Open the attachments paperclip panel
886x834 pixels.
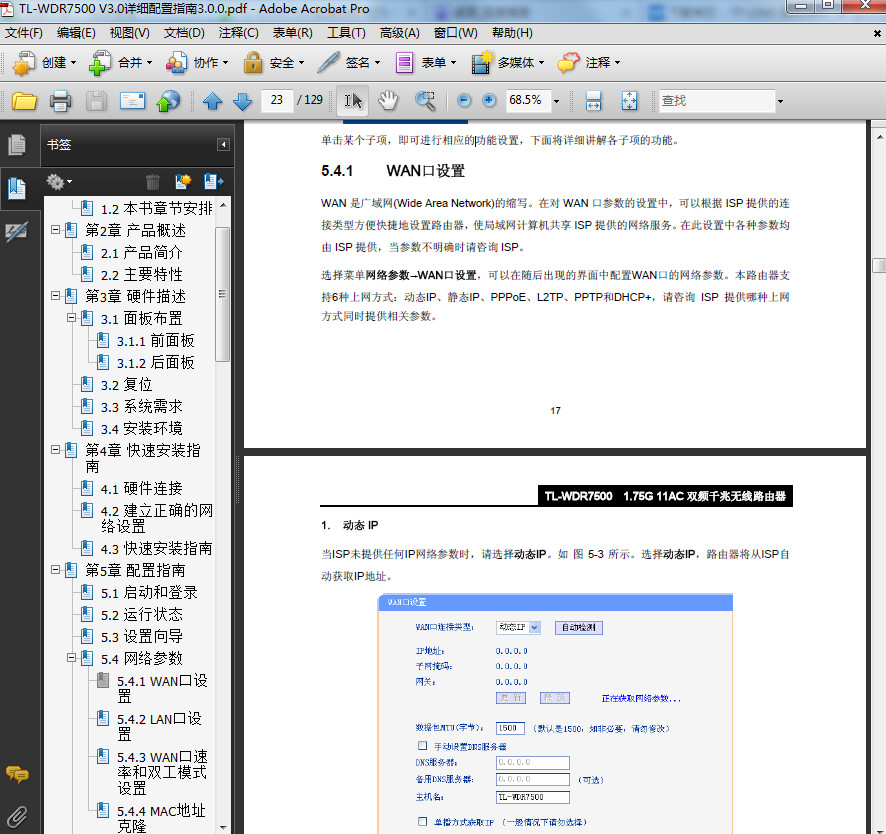pyautogui.click(x=16, y=814)
